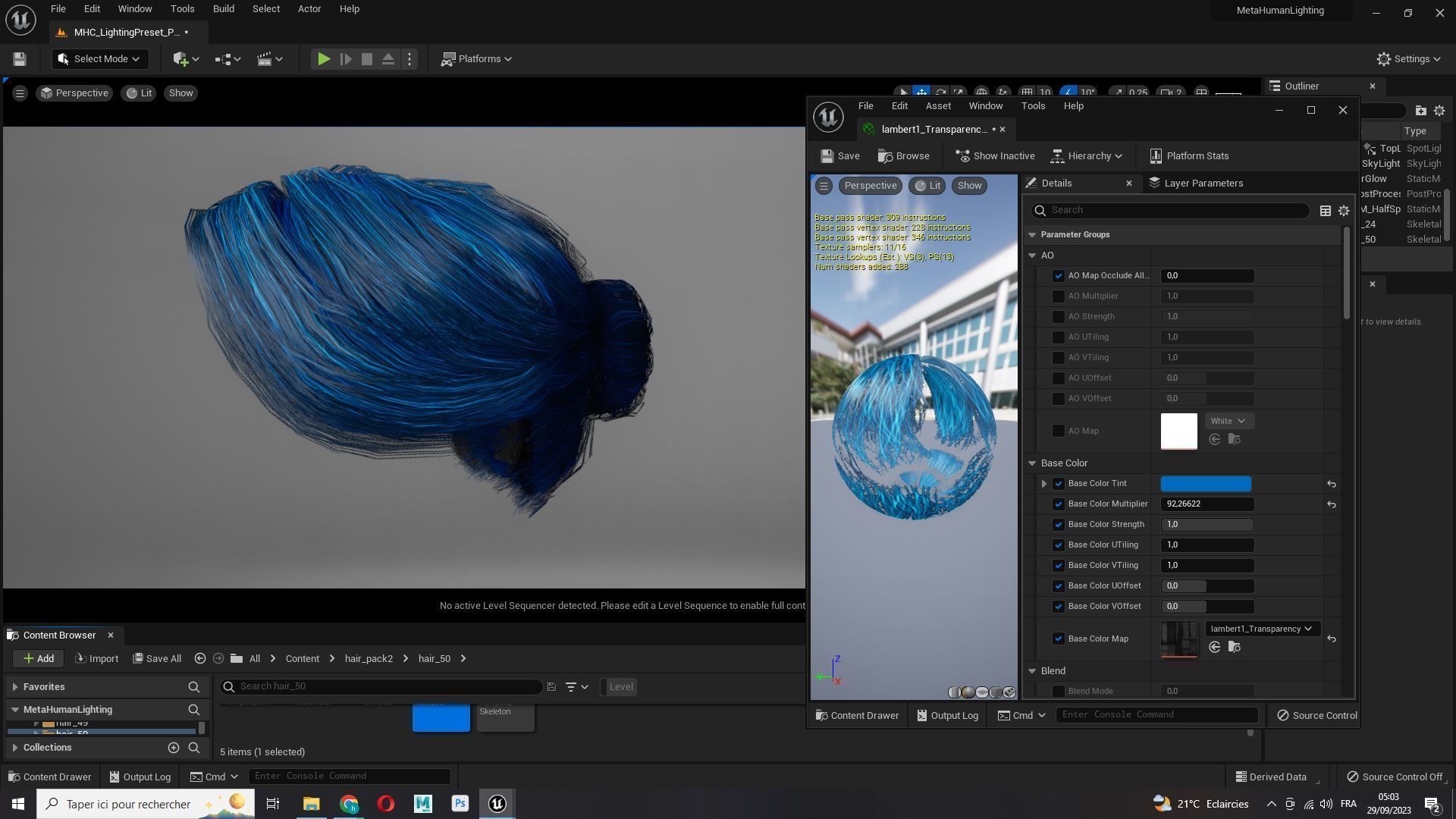
Task: Switch to Layer Parameters tab
Action: click(x=1196, y=184)
